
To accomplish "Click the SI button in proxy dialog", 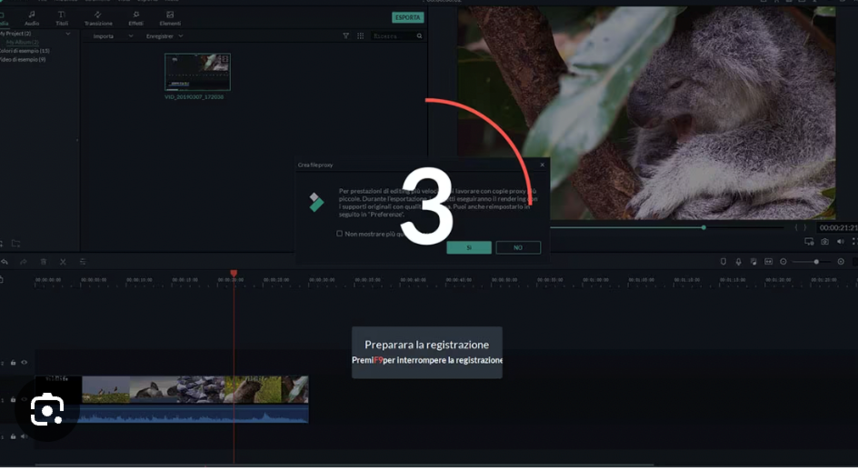I will coord(469,247).
